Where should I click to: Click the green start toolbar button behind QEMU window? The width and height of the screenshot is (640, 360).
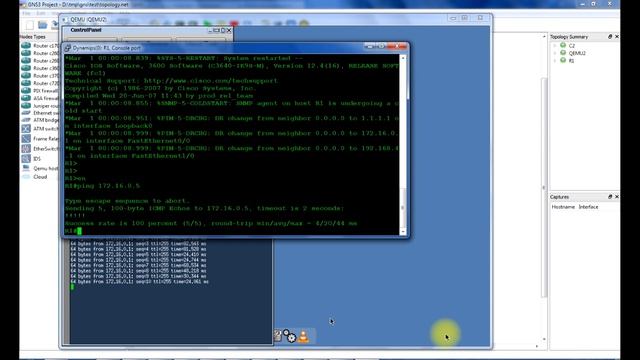coord(207,23)
